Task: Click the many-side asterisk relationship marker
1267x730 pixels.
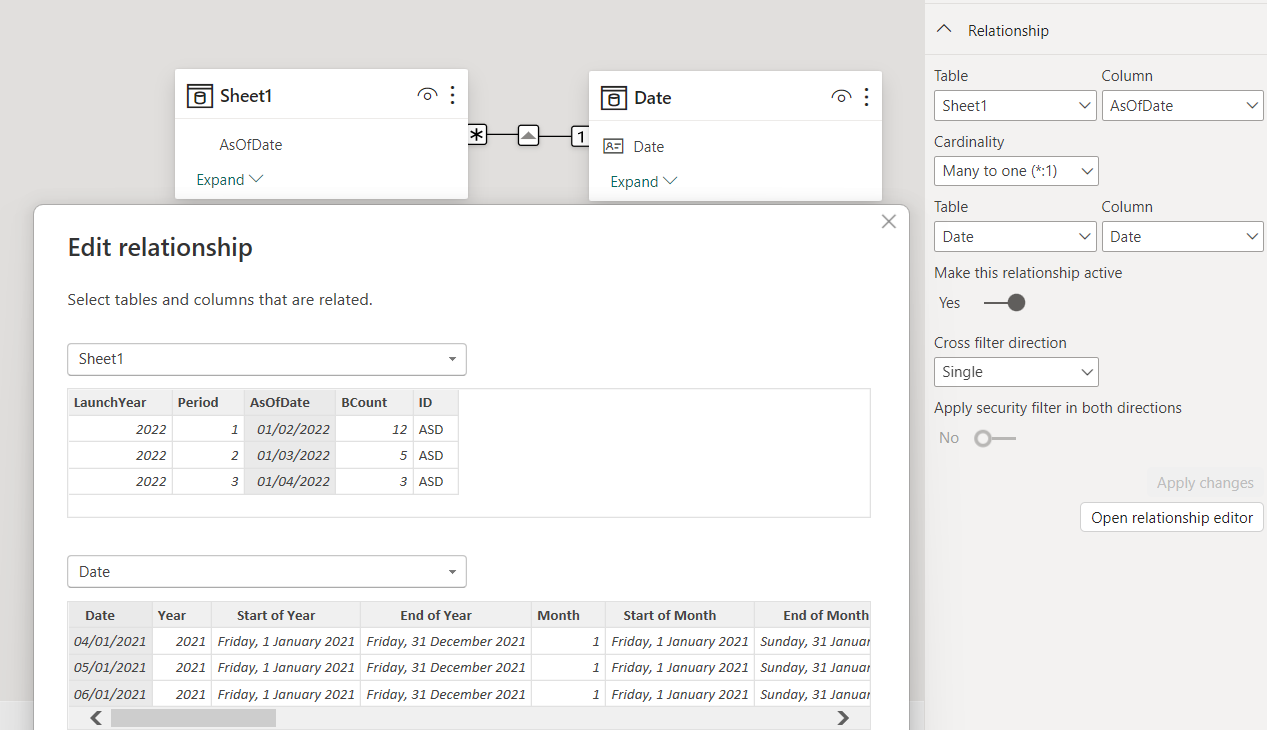Action: tap(477, 135)
